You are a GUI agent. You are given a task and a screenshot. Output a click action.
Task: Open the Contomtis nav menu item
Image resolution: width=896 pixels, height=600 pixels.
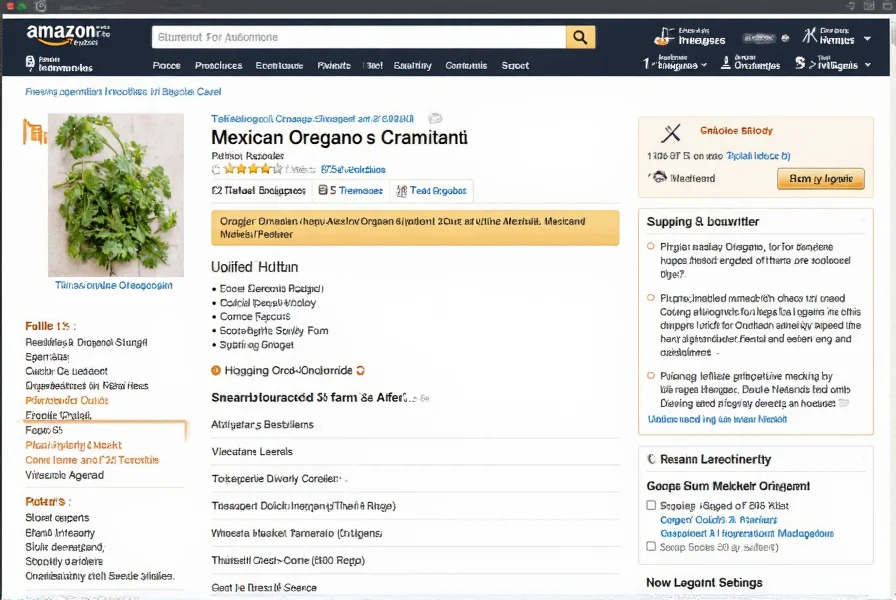(466, 66)
